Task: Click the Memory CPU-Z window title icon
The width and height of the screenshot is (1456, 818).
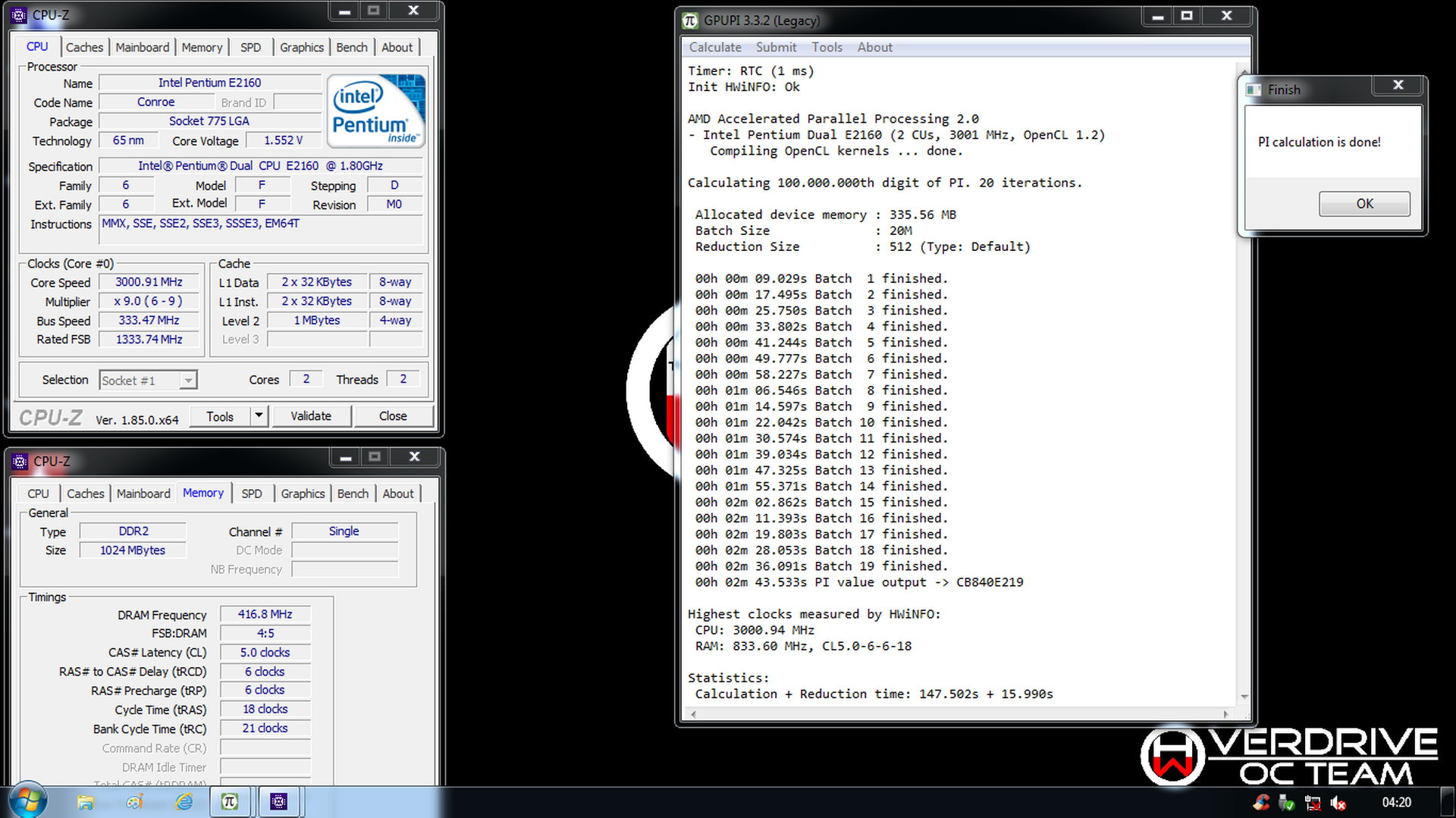Action: (20, 461)
